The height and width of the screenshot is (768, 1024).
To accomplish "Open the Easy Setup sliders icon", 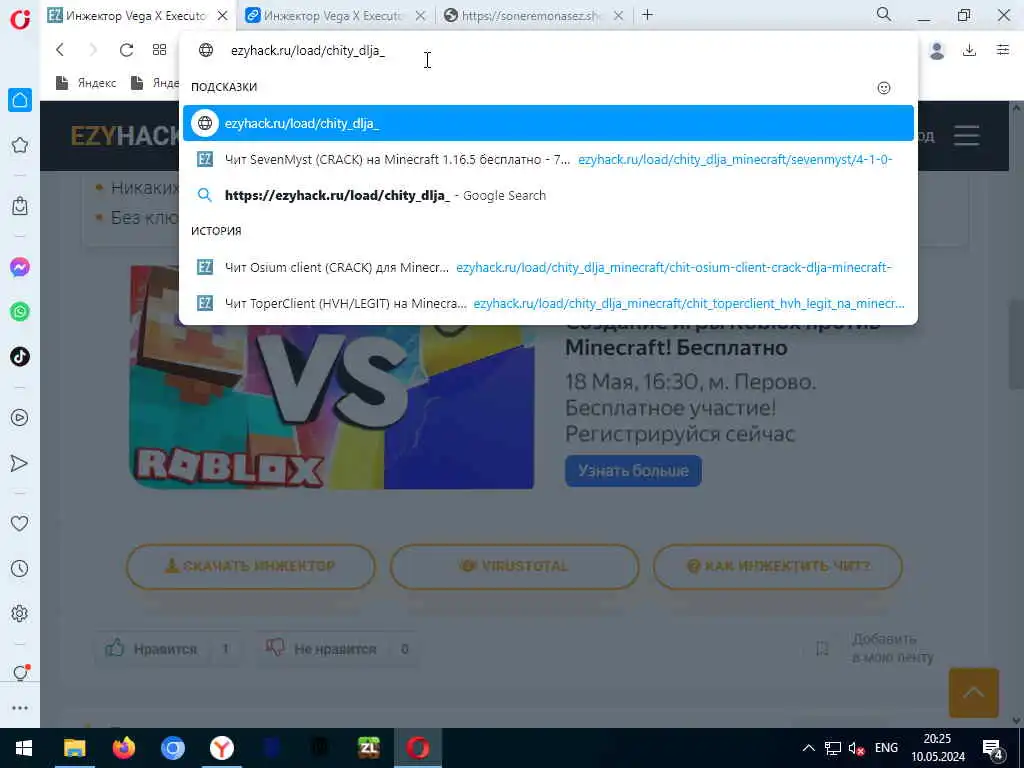I will [x=1003, y=50].
